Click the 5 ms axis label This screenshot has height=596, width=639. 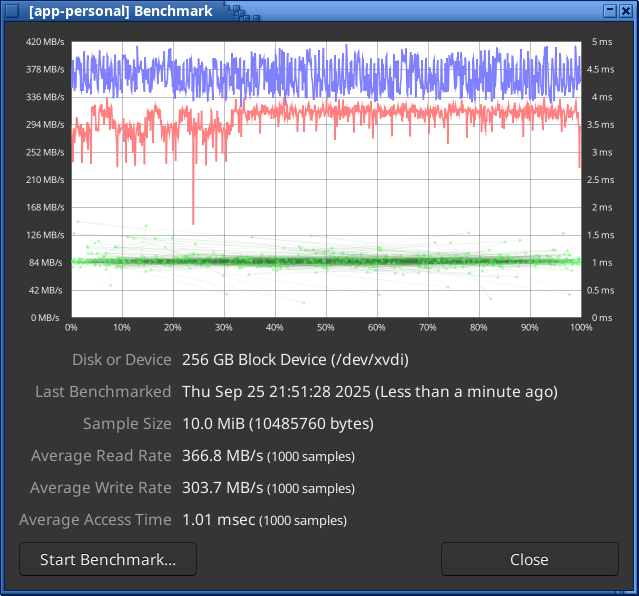pyautogui.click(x=602, y=42)
